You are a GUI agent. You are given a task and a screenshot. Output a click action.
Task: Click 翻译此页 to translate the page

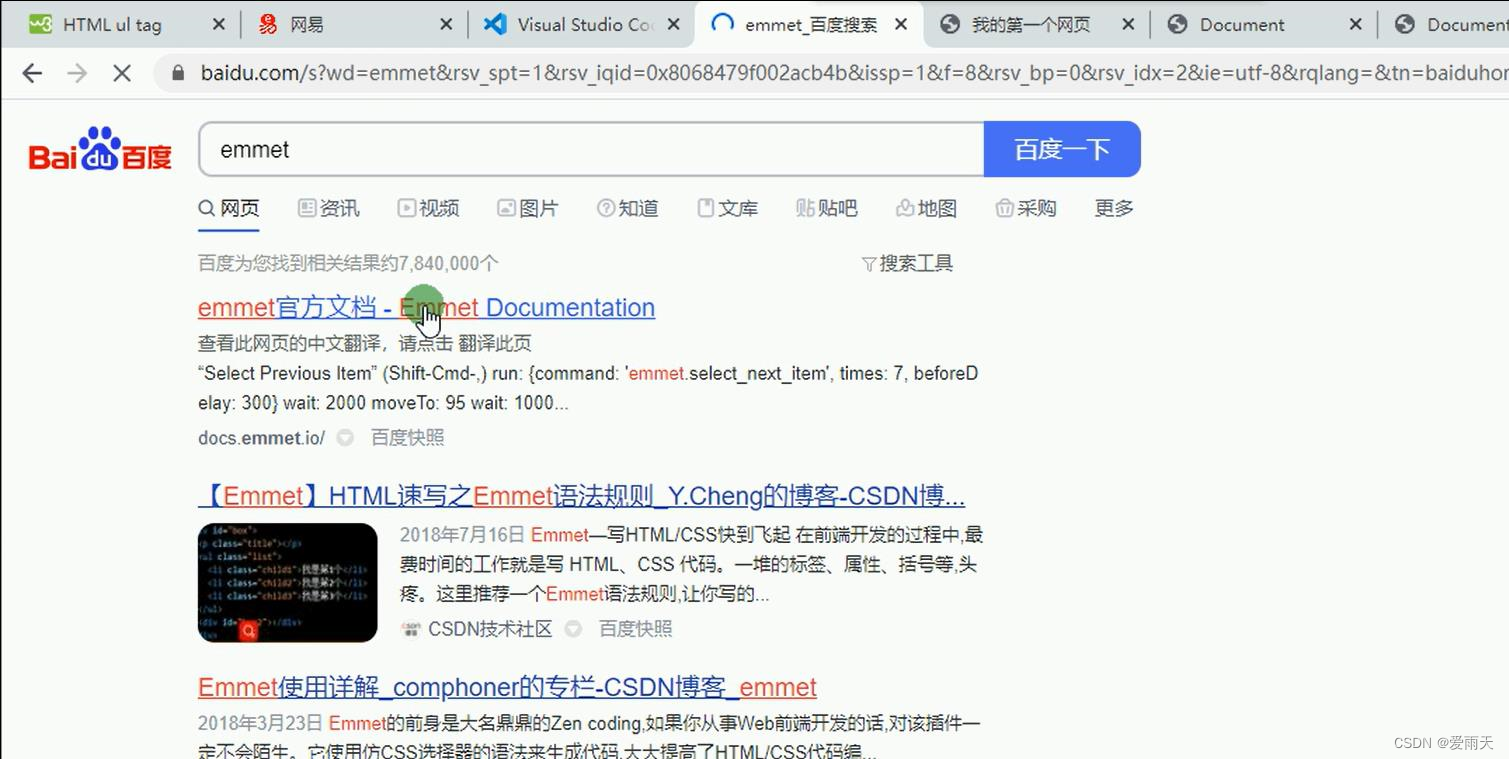pos(496,342)
